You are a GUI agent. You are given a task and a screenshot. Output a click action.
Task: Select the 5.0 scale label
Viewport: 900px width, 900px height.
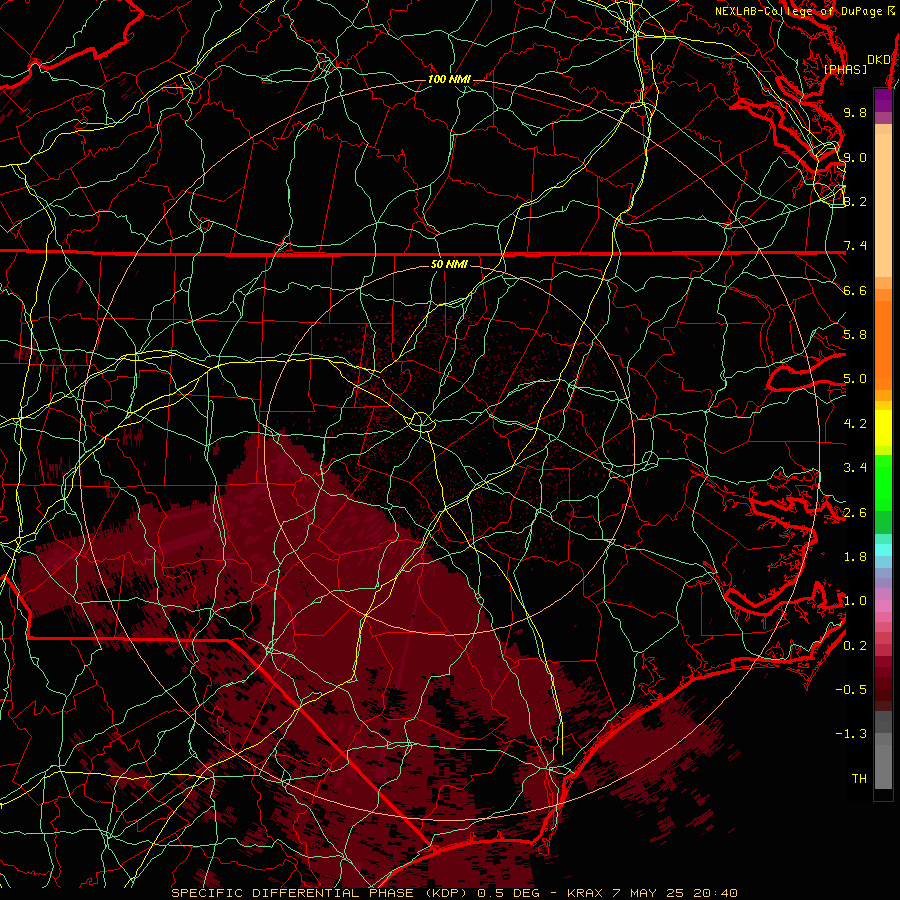855,379
